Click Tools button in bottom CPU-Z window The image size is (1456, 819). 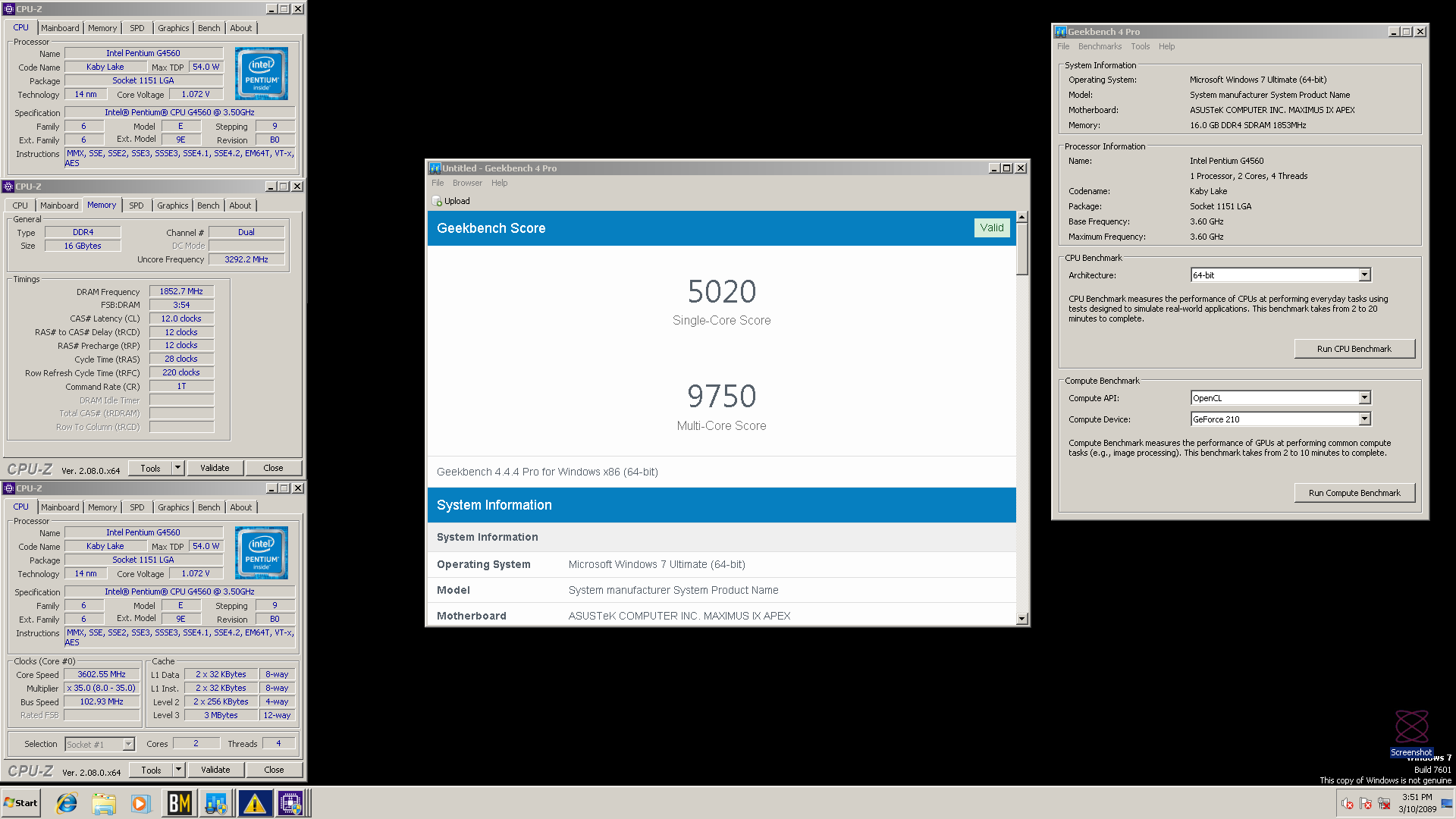pyautogui.click(x=151, y=770)
